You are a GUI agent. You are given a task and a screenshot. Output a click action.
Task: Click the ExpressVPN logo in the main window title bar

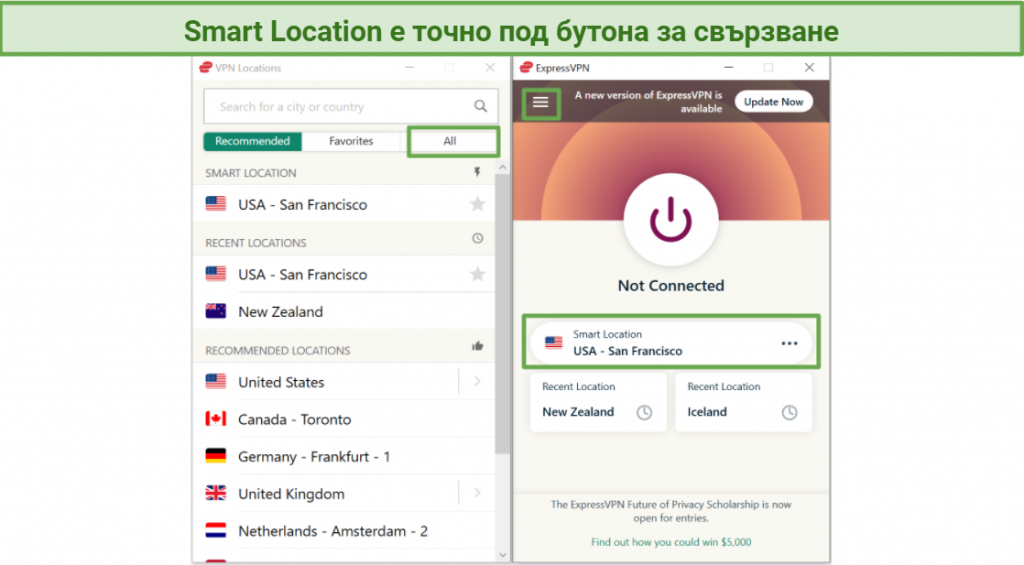coord(526,67)
